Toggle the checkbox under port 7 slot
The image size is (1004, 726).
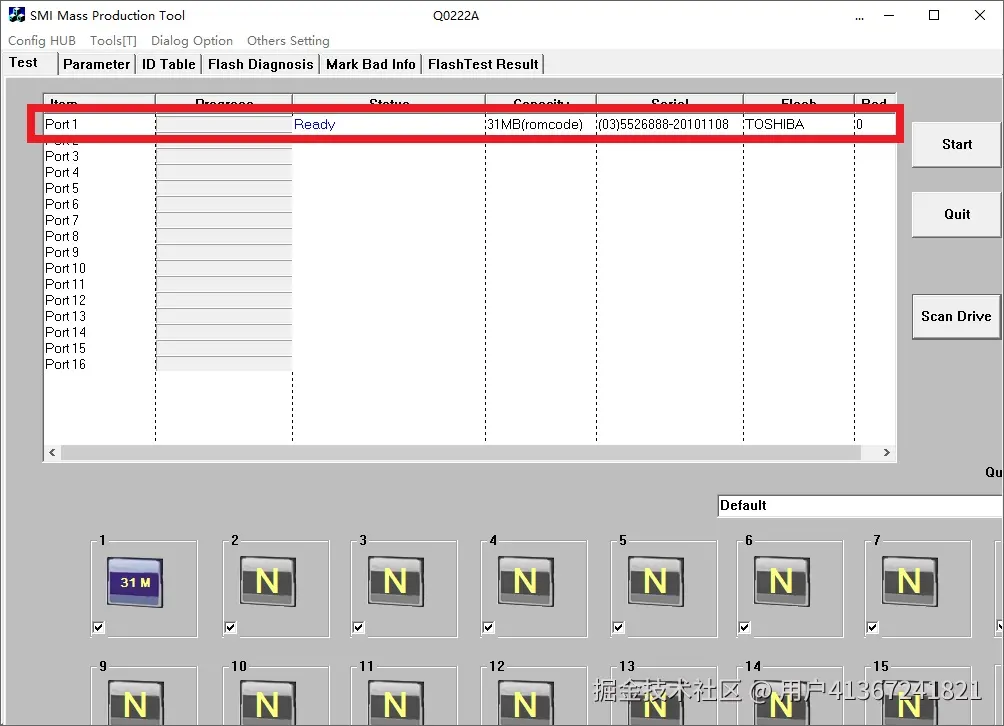pos(872,627)
